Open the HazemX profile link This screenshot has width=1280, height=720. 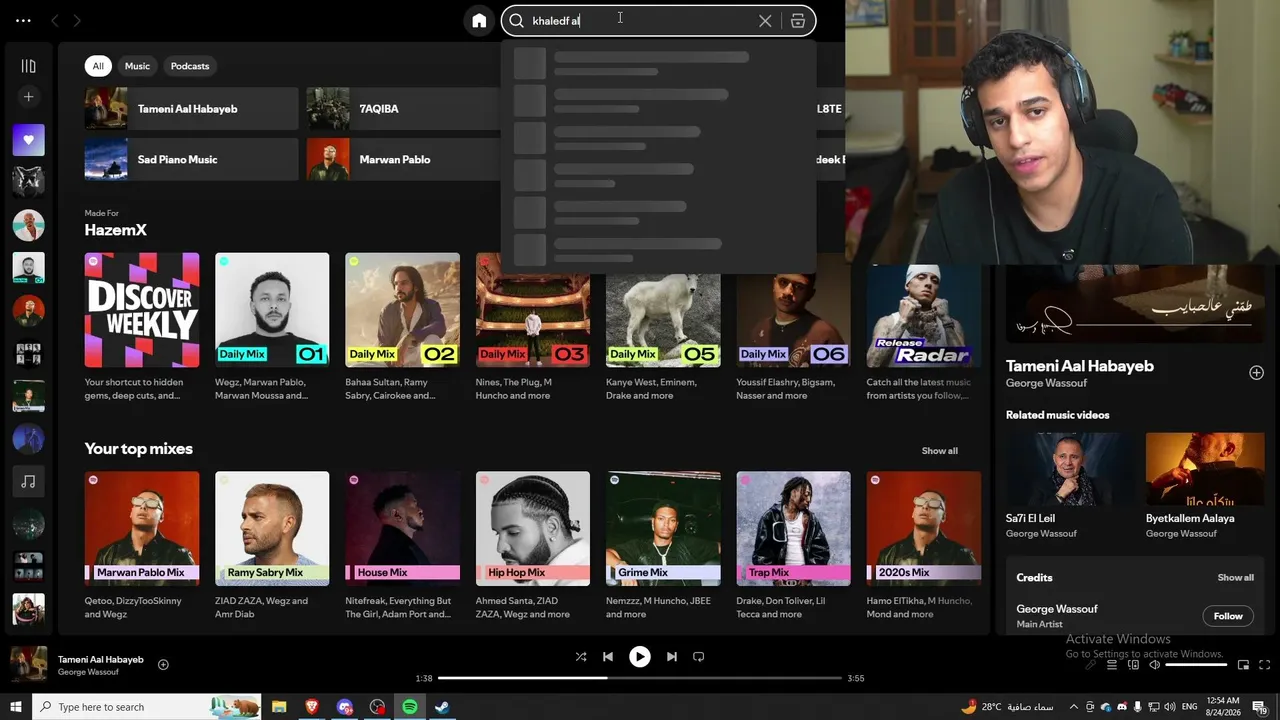click(116, 230)
